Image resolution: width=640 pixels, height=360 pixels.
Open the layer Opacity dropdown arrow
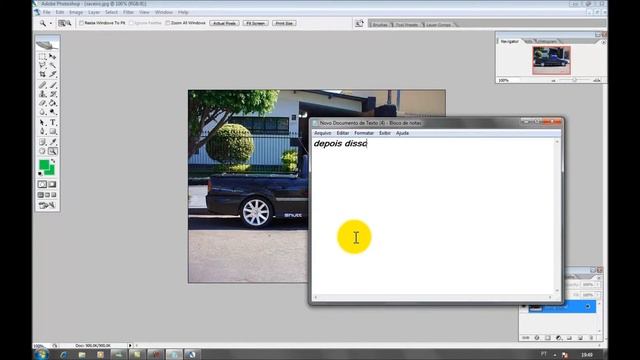click(598, 284)
